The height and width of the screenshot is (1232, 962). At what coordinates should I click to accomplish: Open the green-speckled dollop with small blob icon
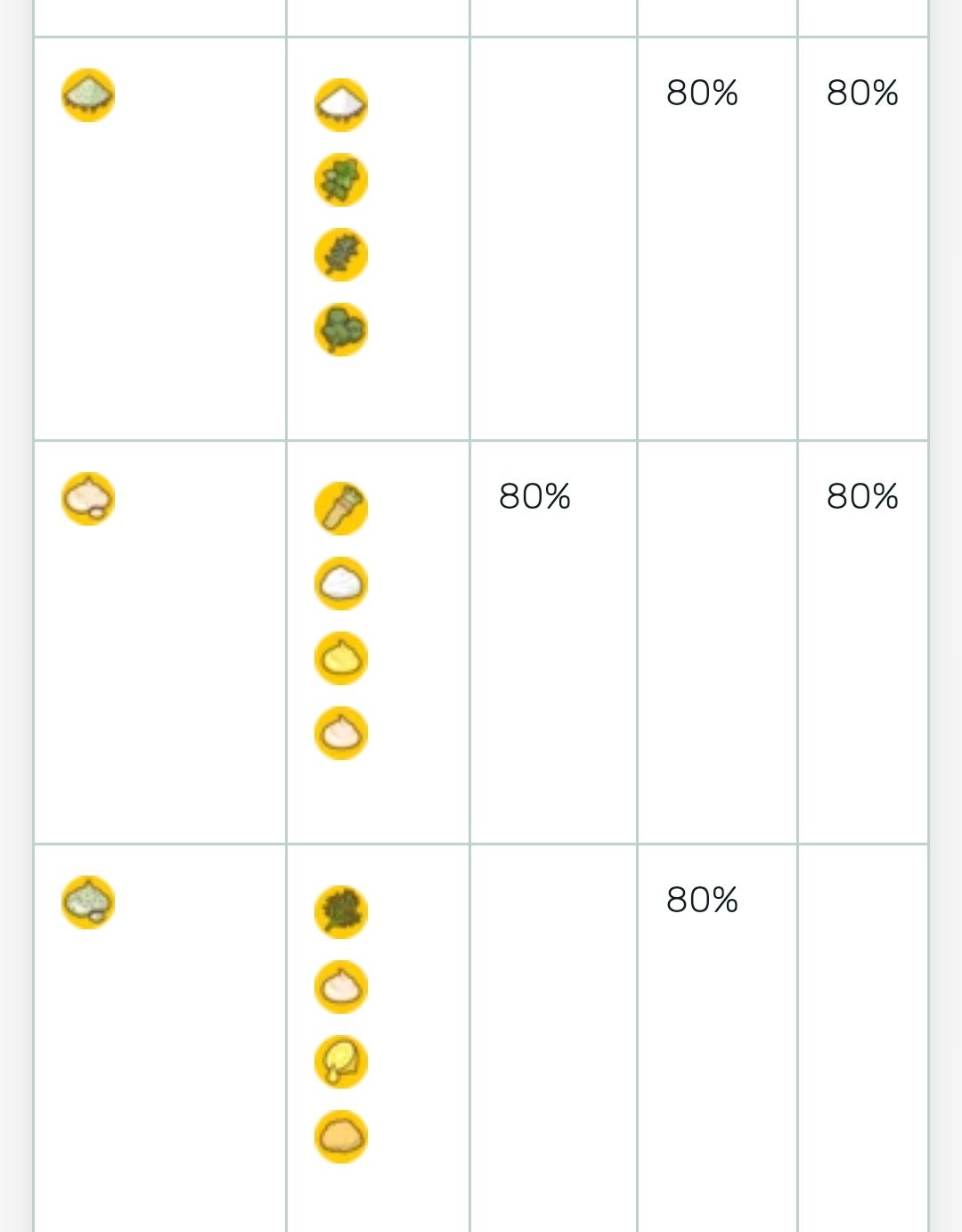[x=88, y=902]
